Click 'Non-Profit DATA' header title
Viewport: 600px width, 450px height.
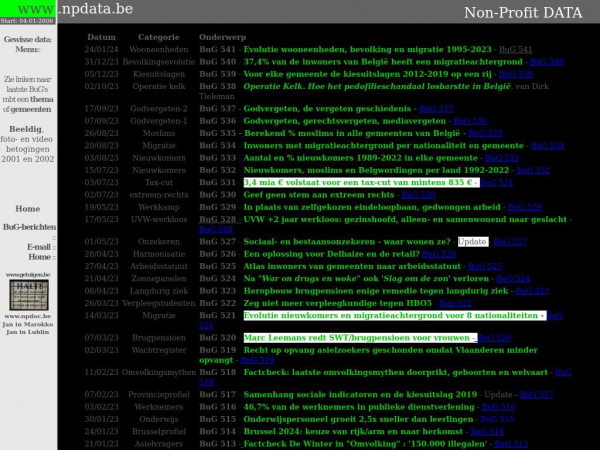click(x=523, y=13)
